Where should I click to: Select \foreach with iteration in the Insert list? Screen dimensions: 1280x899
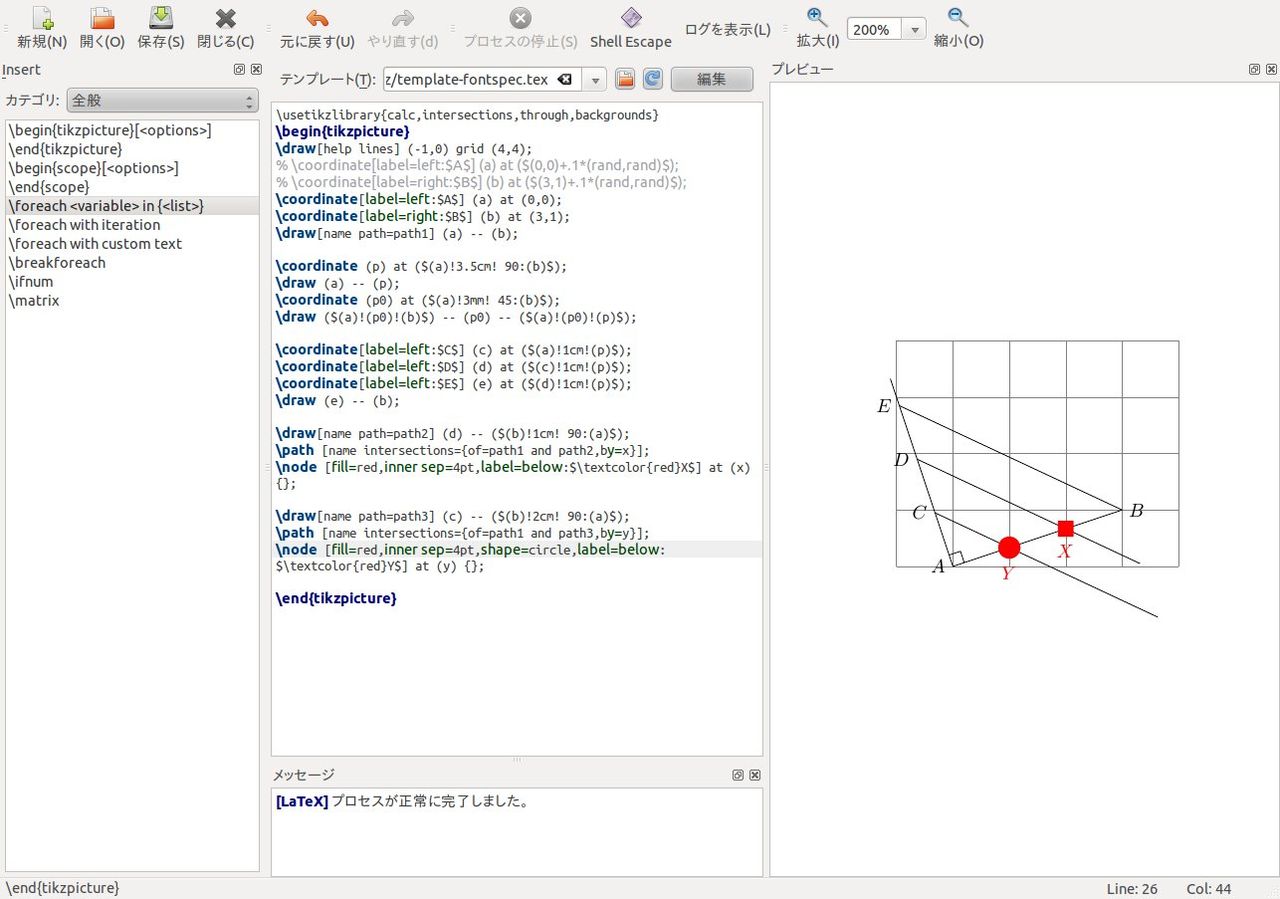[84, 225]
